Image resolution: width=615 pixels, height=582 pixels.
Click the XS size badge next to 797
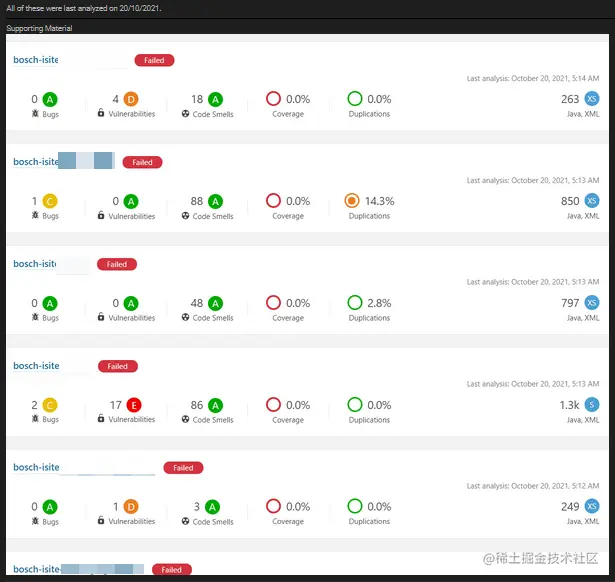[x=592, y=302]
